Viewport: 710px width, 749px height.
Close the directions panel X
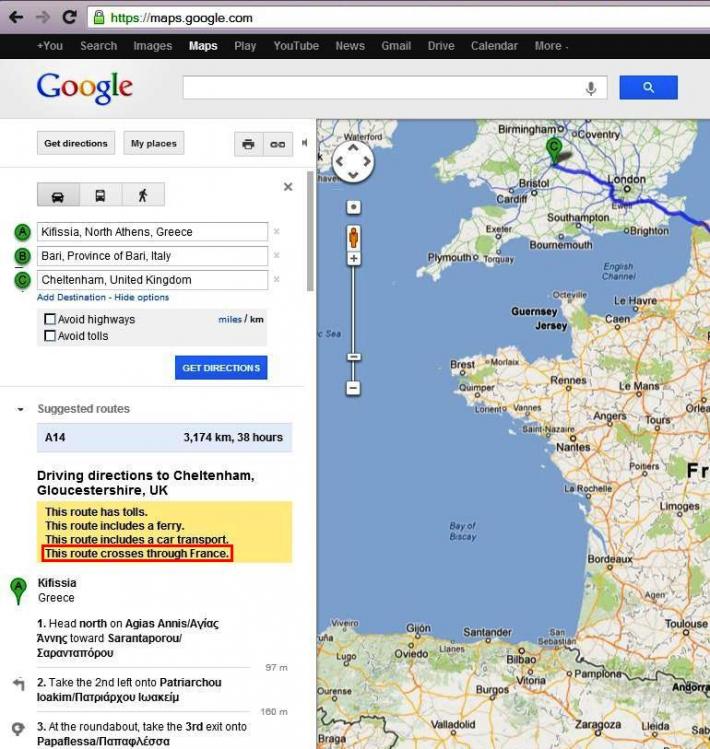pyautogui.click(x=288, y=187)
